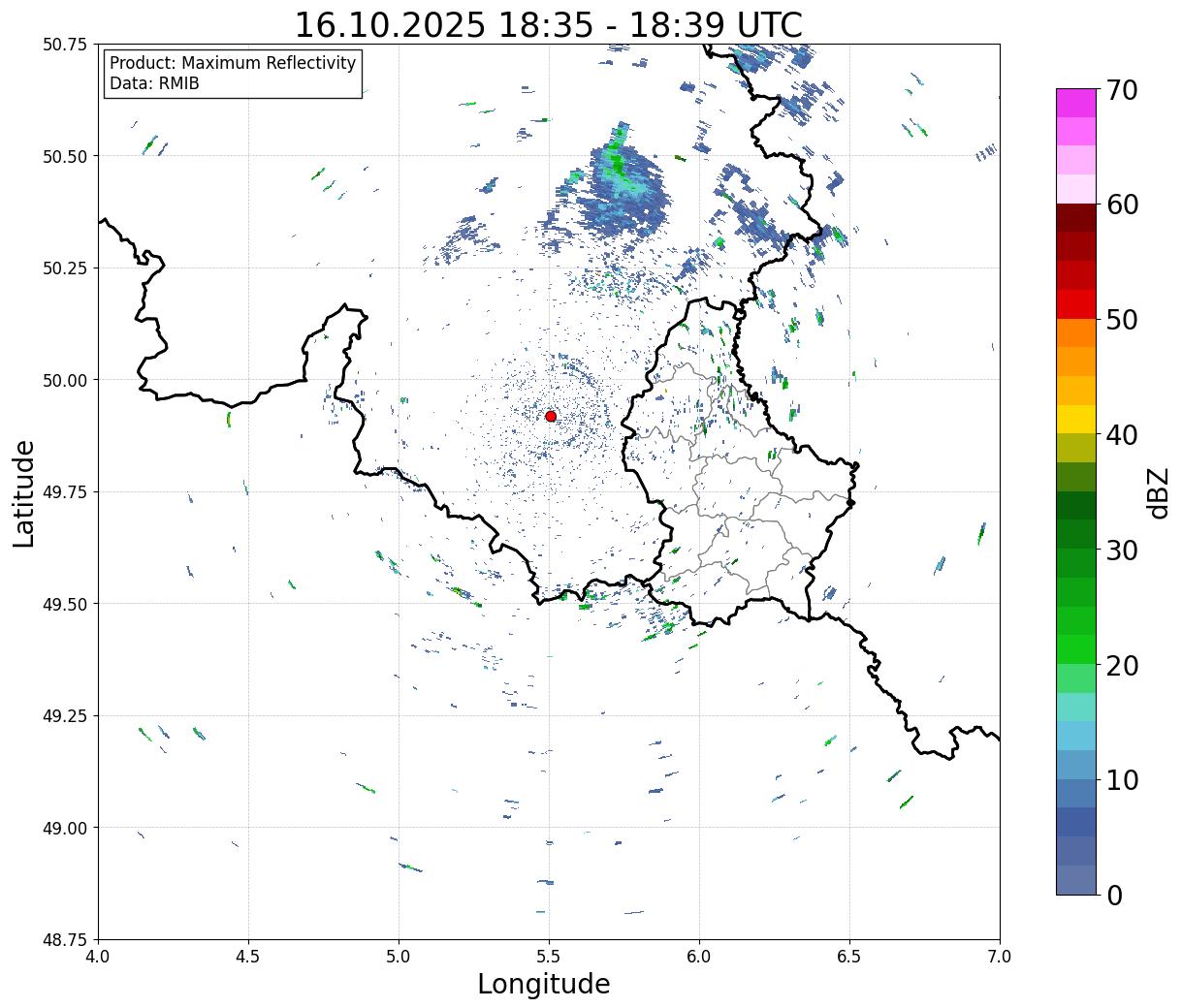
Task: Click the magenta swatch at colorbar top
Action: pyautogui.click(x=1076, y=103)
